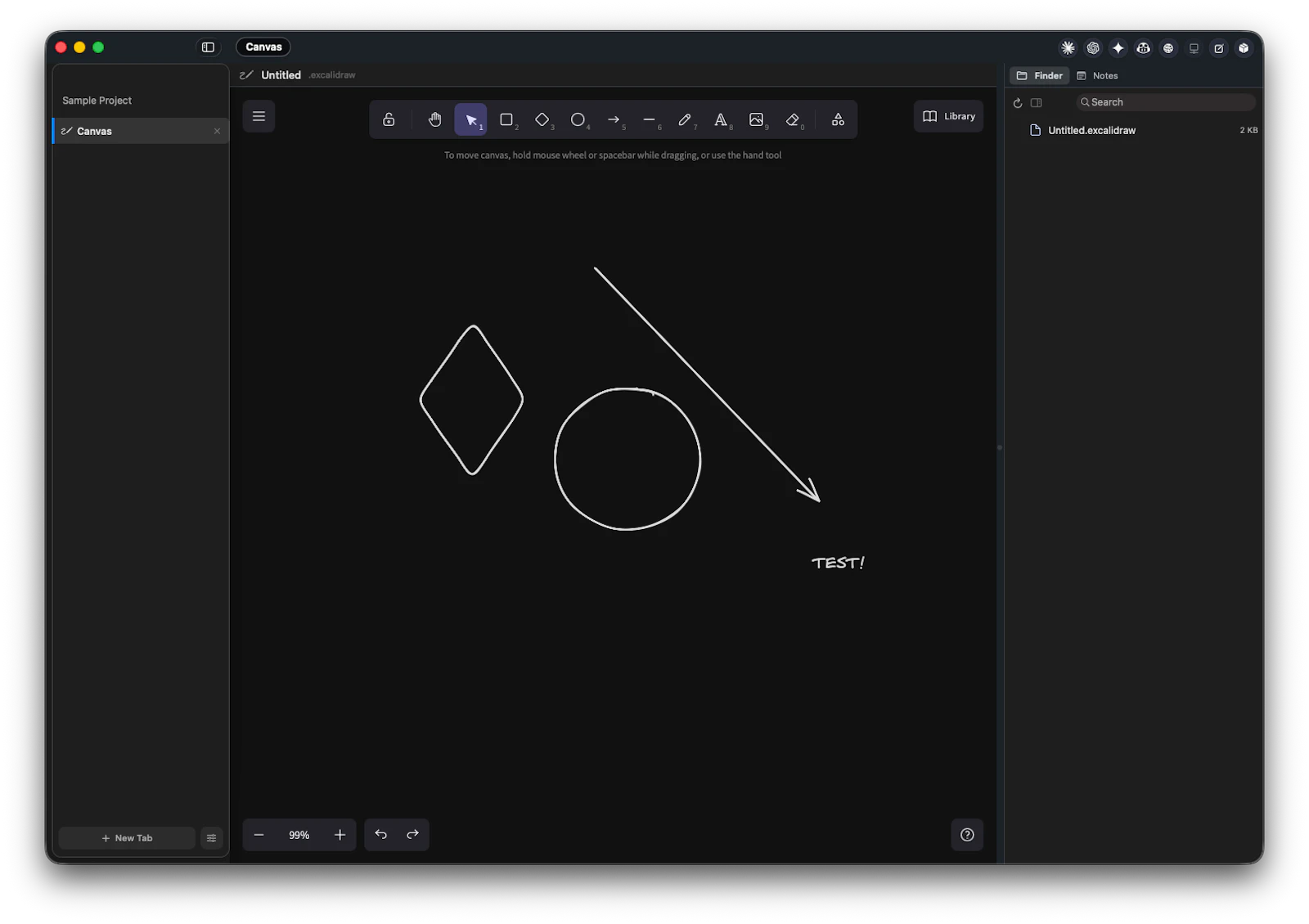The image size is (1309, 924).
Task: Focus the Finder Search field
Action: tap(1166, 102)
